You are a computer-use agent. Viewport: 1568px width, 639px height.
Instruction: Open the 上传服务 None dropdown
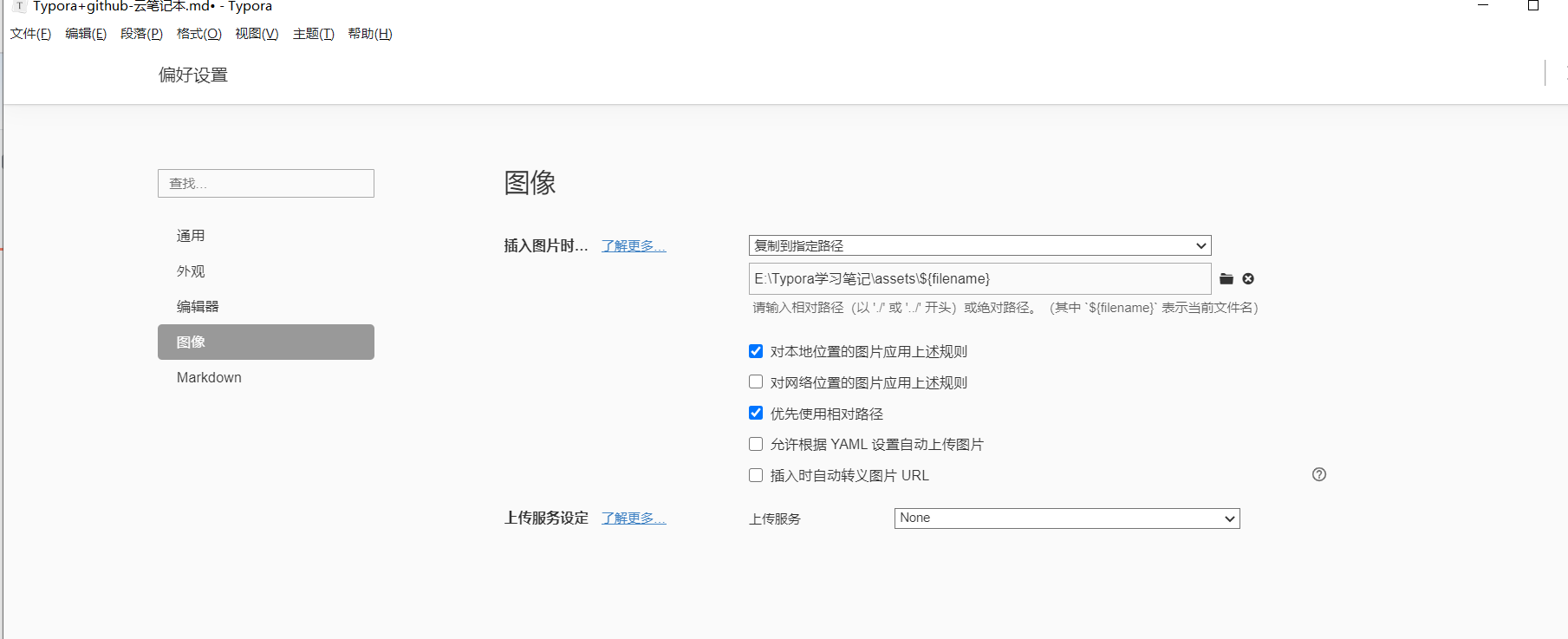(1067, 518)
